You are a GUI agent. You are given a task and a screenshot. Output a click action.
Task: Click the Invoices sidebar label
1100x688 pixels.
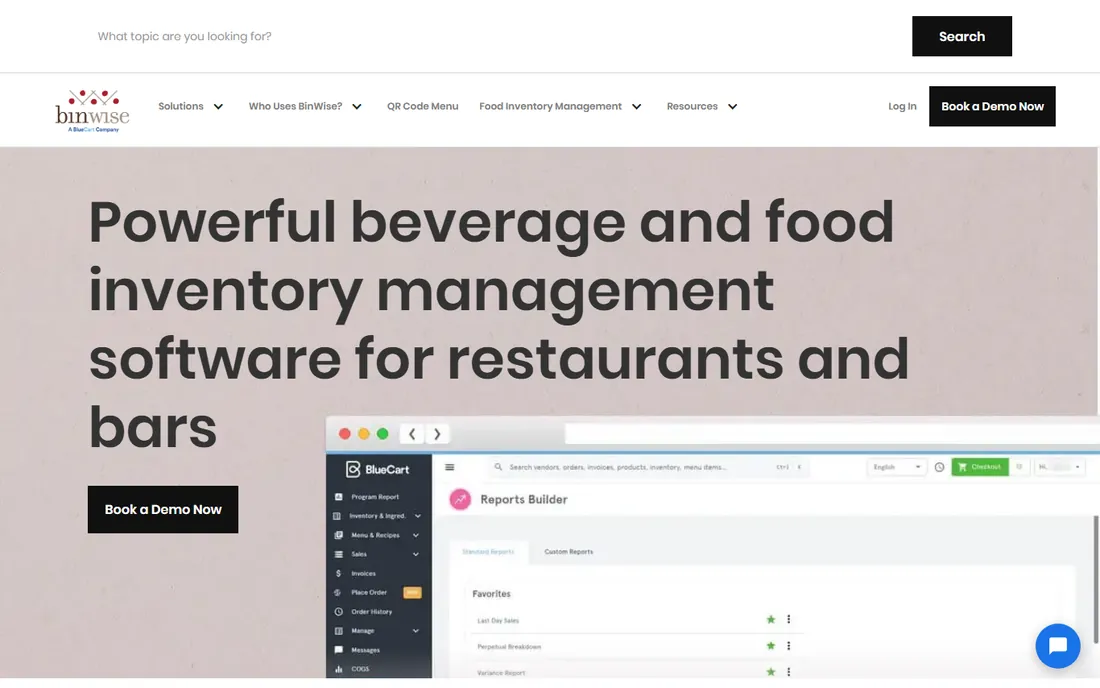click(x=363, y=573)
